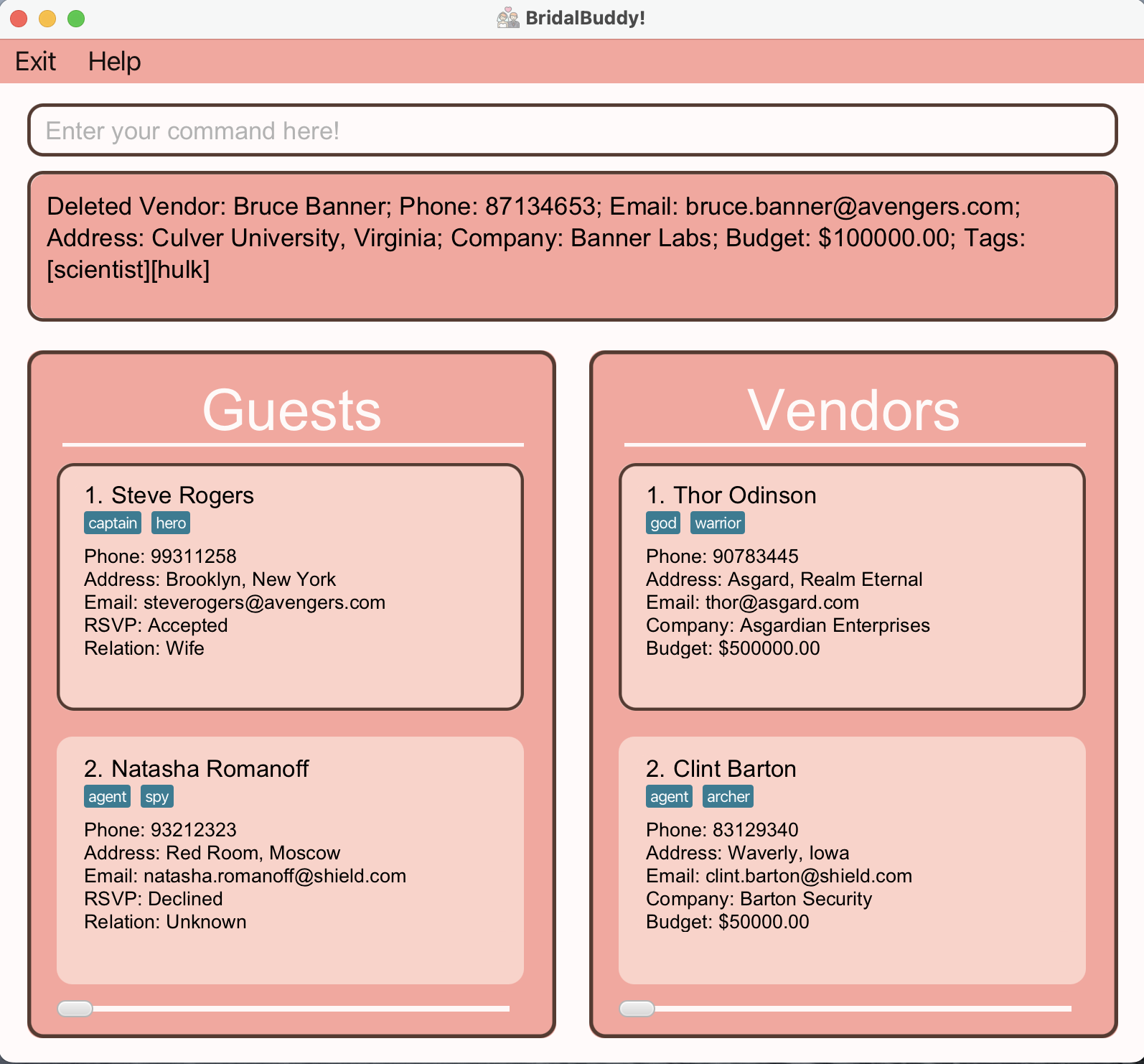1144x1064 pixels.
Task: Click 'Relation: Wife' text
Action: pyautogui.click(x=144, y=648)
